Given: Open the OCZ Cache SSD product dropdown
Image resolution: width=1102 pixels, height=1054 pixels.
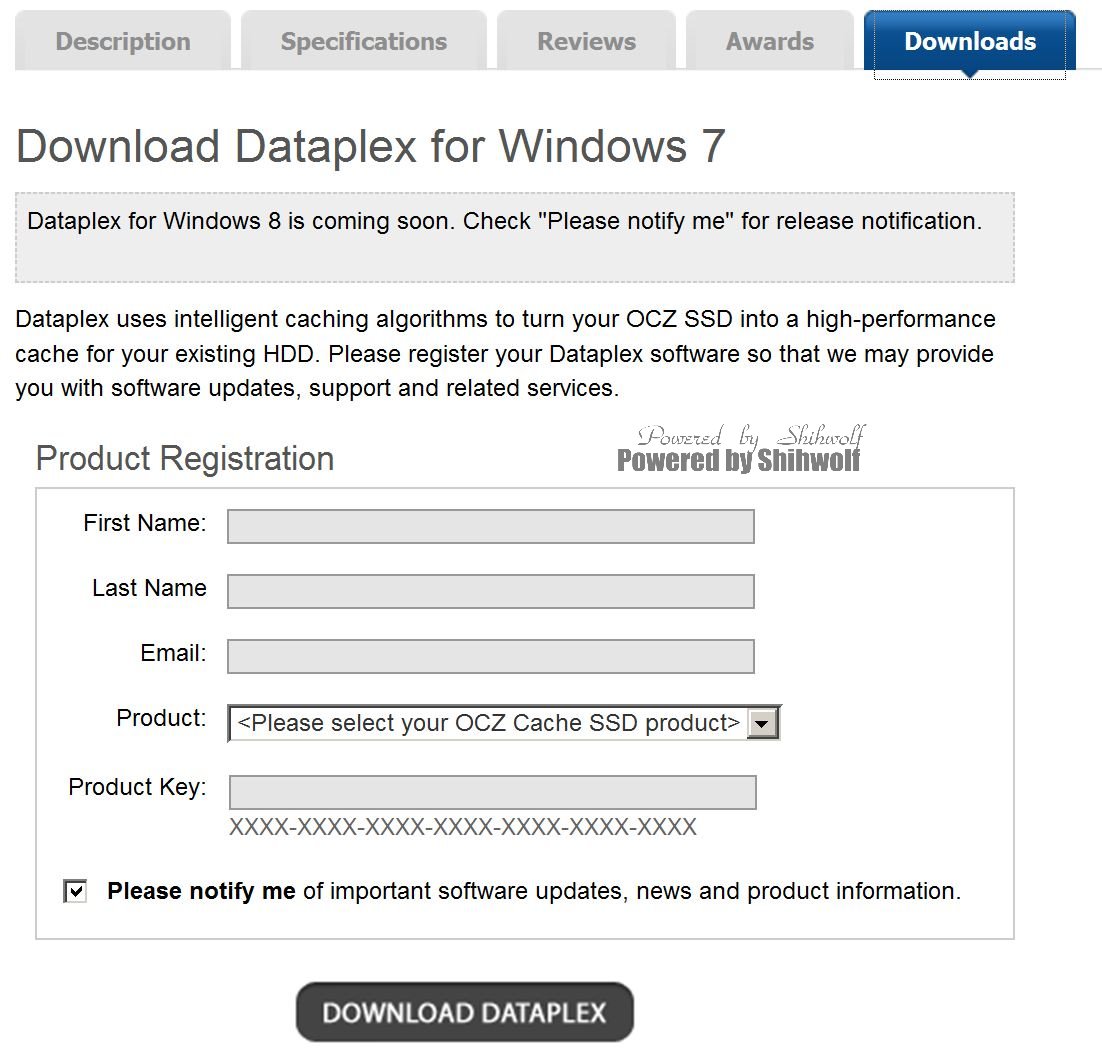Looking at the screenshot, I should point(504,723).
